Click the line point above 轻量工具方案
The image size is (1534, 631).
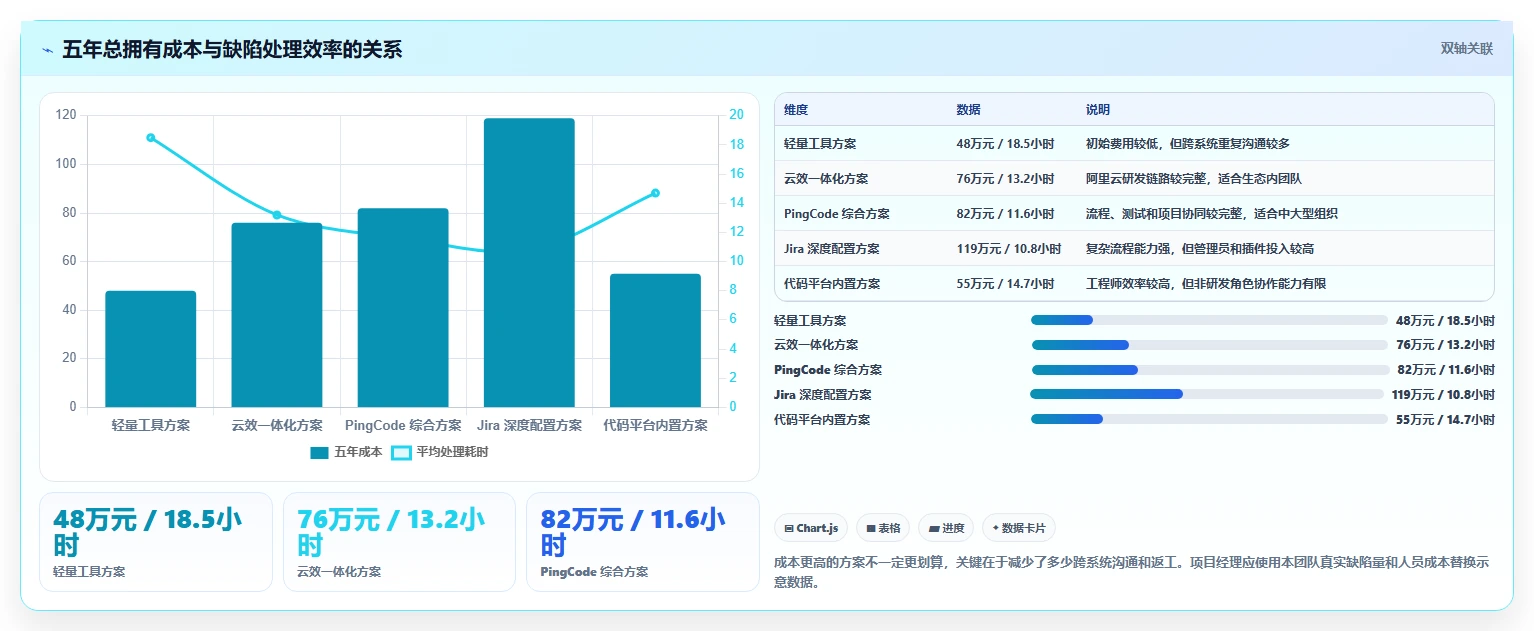tap(151, 137)
